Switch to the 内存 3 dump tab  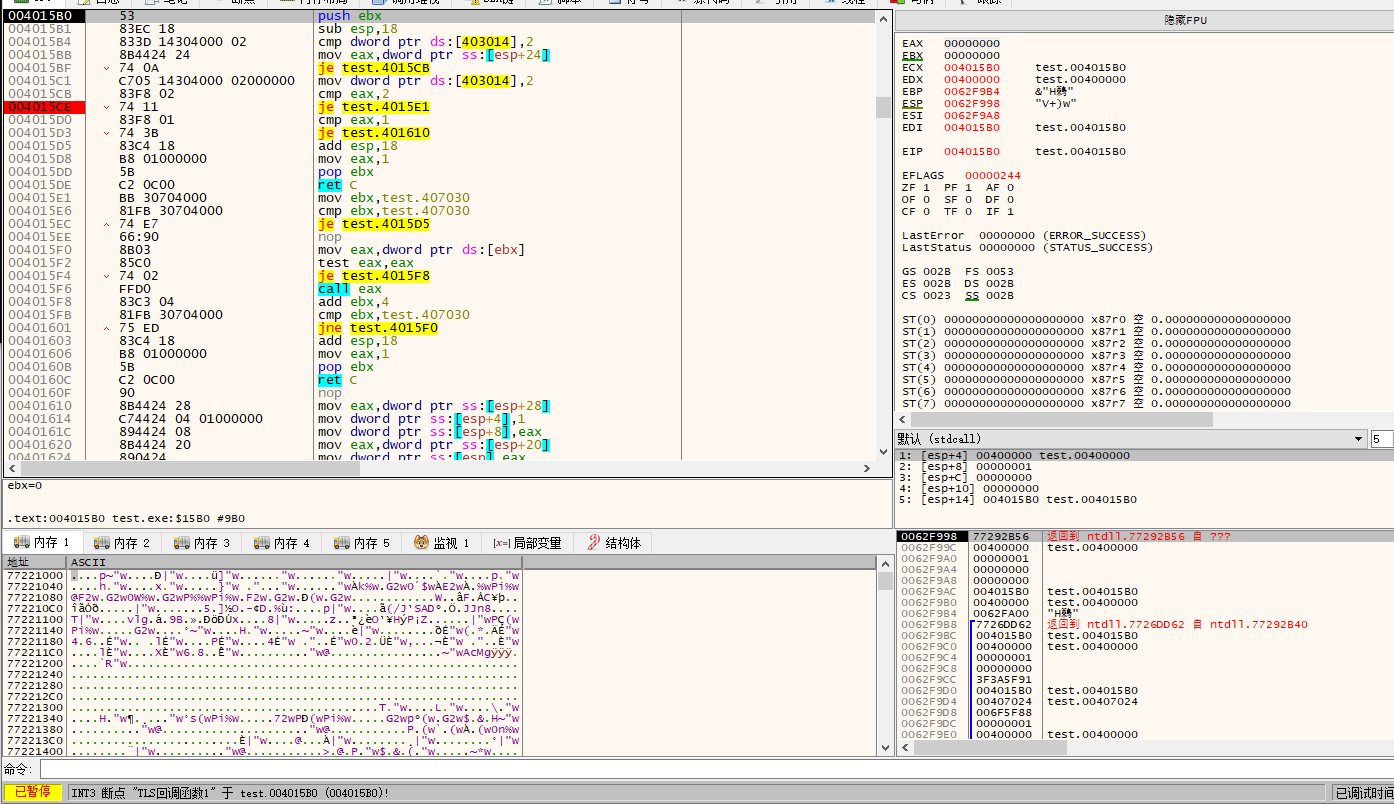[202, 542]
